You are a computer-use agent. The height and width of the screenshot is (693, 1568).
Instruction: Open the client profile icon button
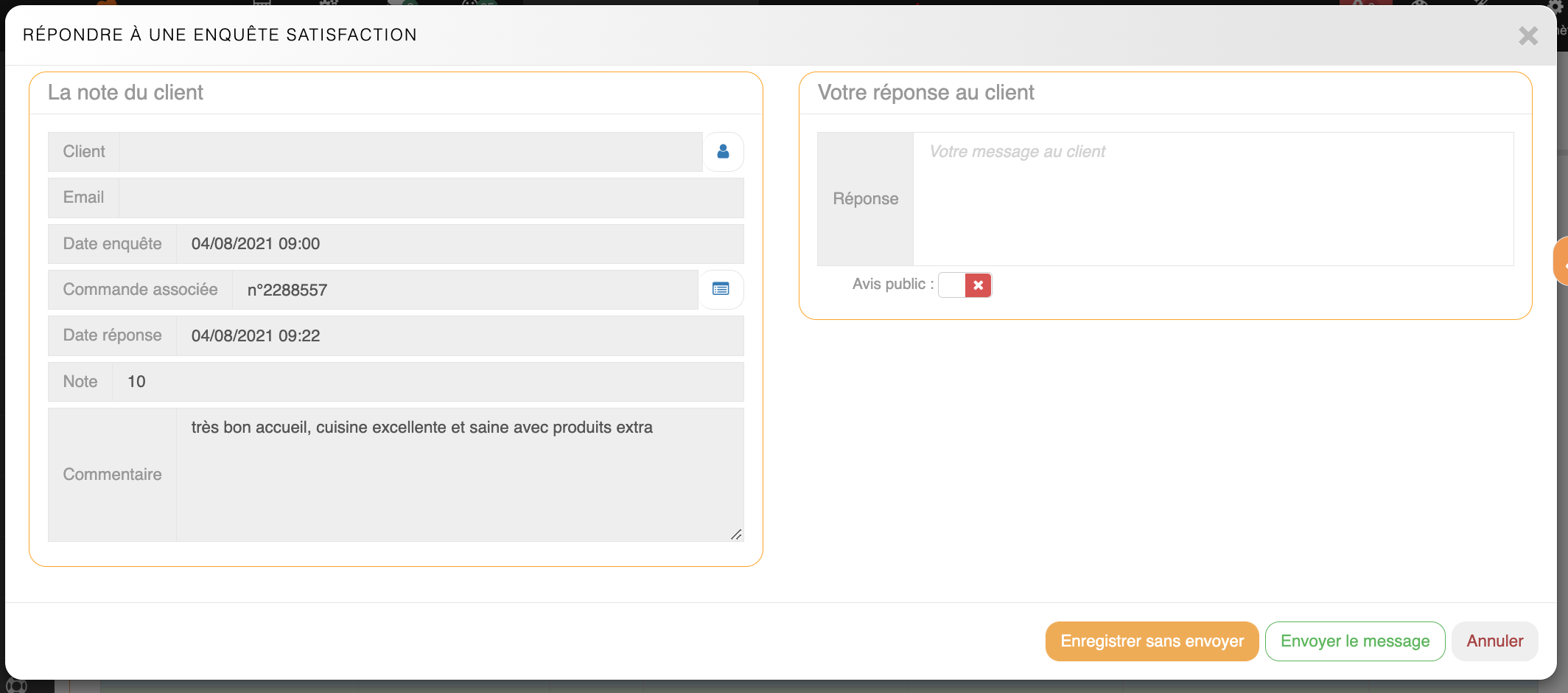coord(723,152)
